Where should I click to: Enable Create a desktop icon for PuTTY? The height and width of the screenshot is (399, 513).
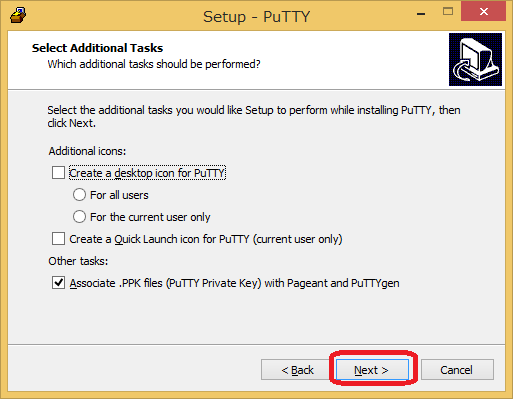pos(58,173)
